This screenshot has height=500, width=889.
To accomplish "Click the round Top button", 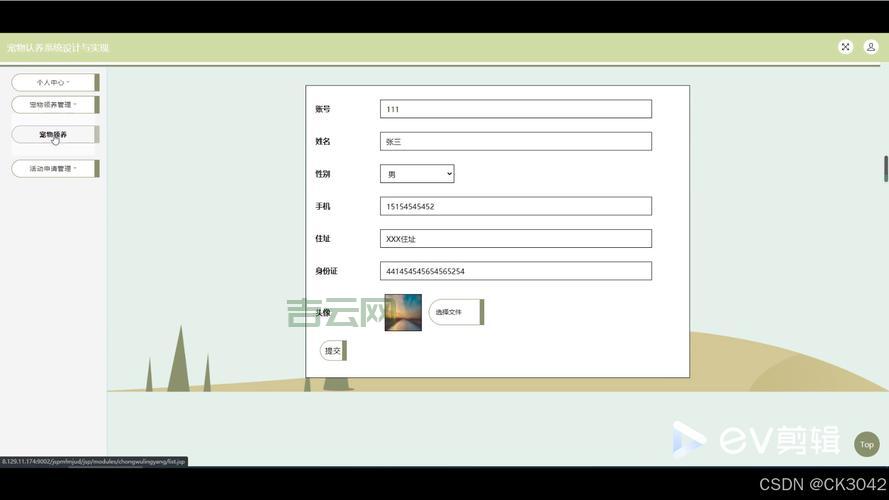I will [x=866, y=444].
